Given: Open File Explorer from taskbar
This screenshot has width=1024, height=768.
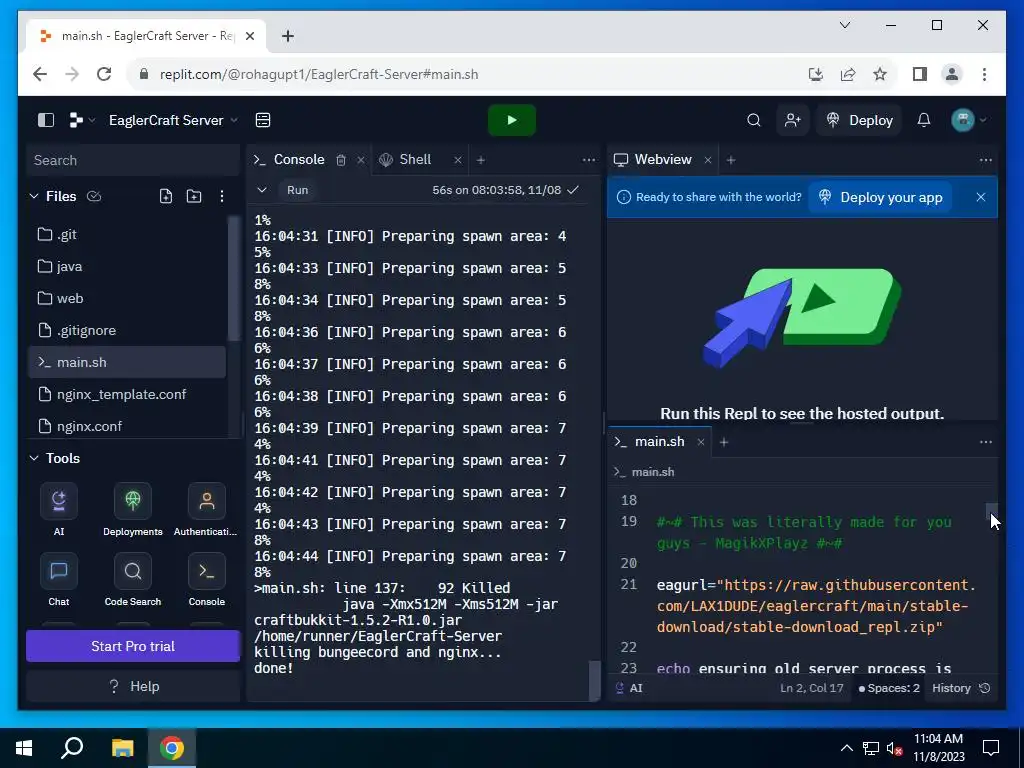Looking at the screenshot, I should pos(123,748).
